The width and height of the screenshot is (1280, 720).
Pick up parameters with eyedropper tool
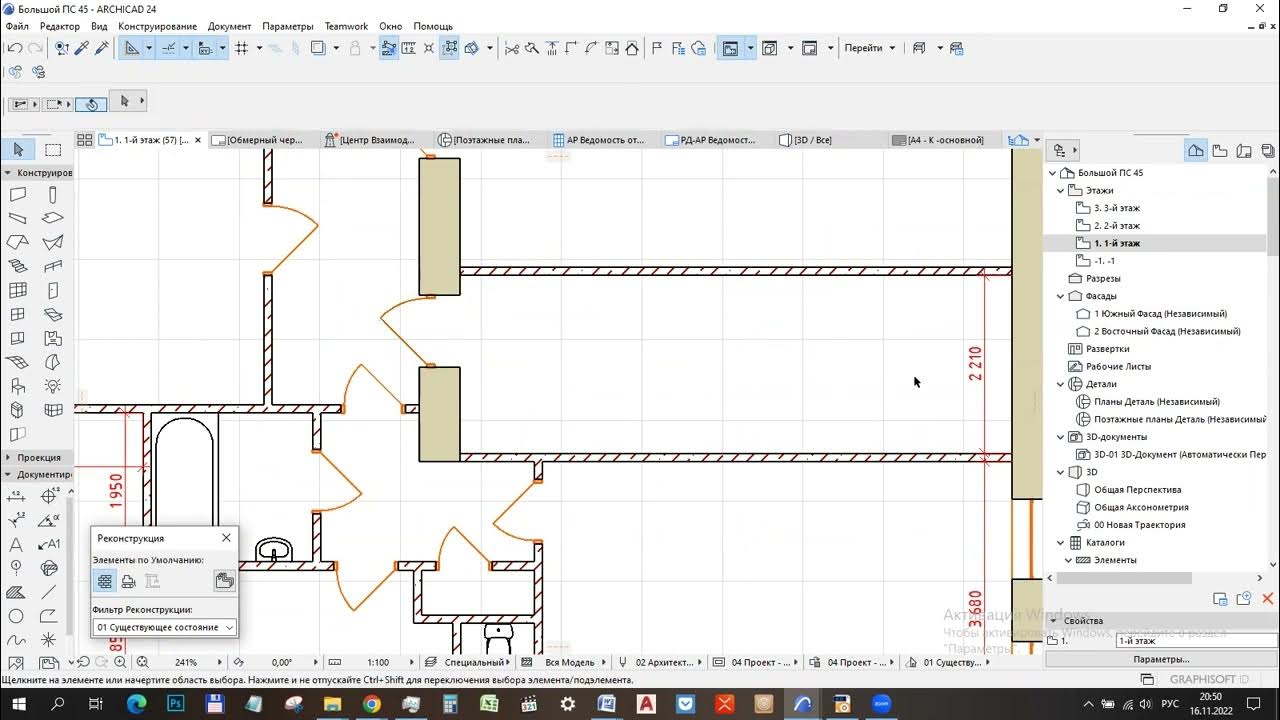coord(82,48)
